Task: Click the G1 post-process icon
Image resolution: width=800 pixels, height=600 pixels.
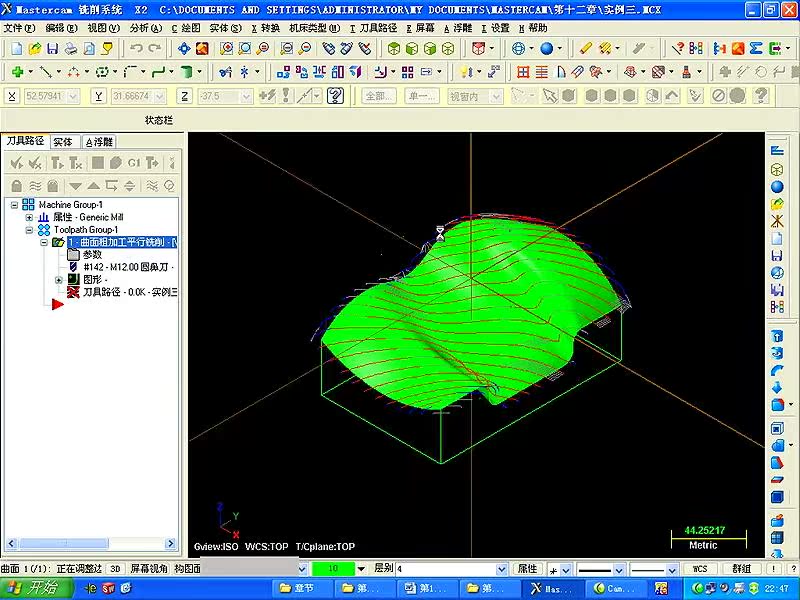Action: click(134, 163)
